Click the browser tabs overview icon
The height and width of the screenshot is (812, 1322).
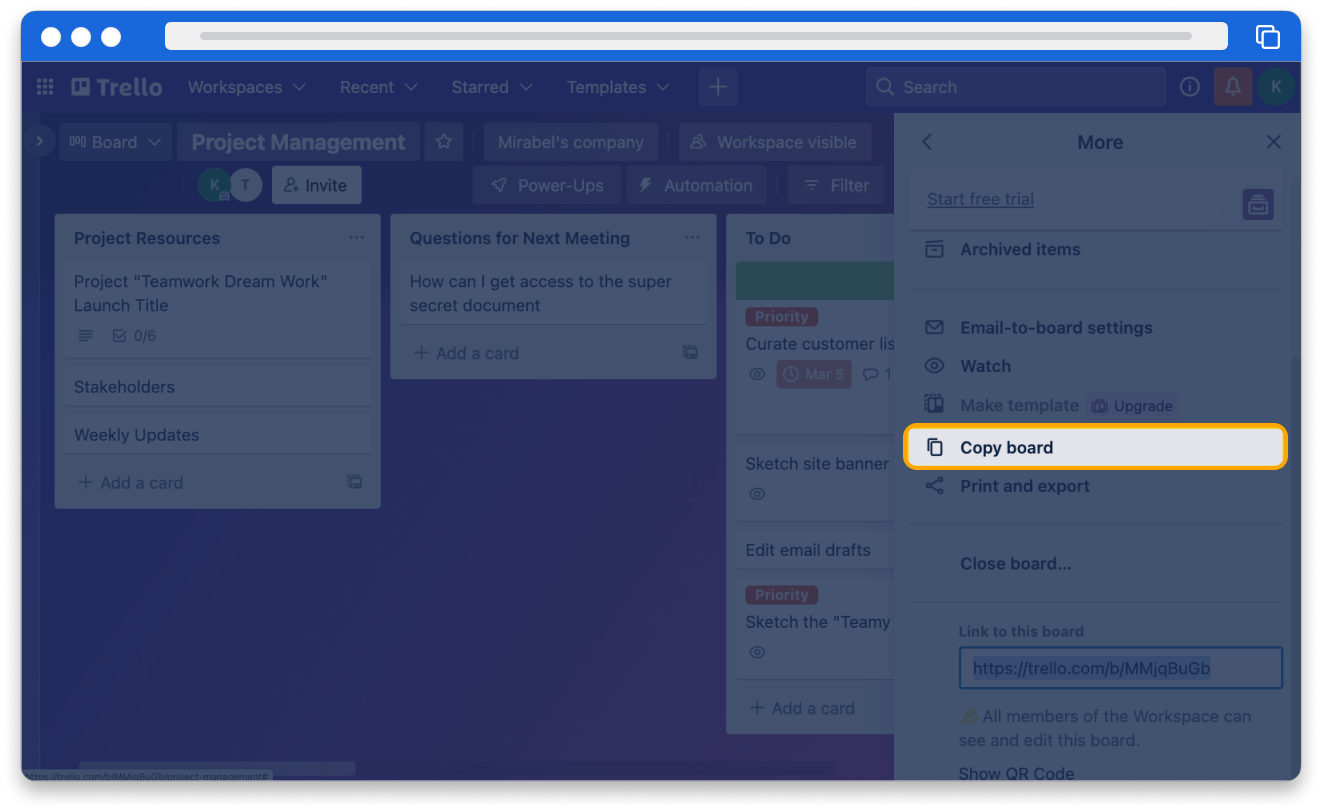[1268, 37]
